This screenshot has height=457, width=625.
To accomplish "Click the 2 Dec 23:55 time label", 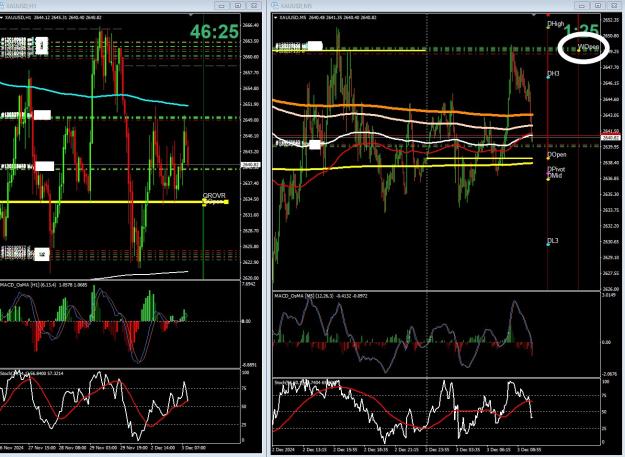I will click(x=438, y=450).
